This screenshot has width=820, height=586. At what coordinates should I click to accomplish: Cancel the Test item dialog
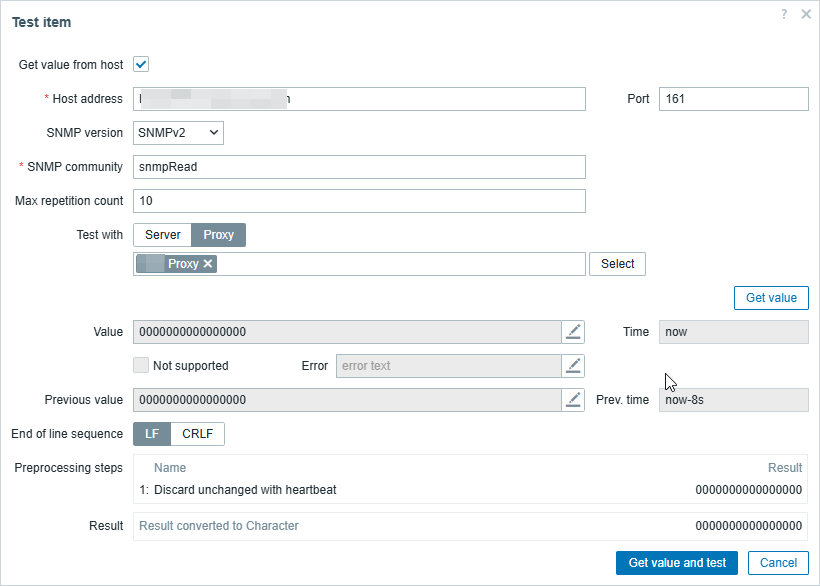[x=778, y=563]
